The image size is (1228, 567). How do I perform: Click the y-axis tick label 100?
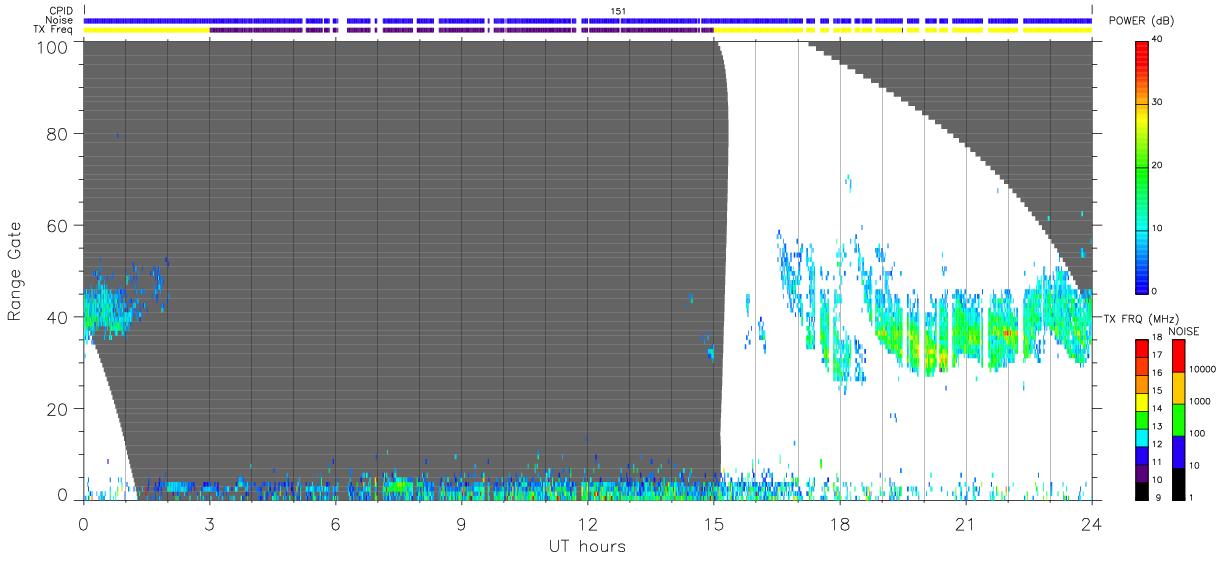54,46
